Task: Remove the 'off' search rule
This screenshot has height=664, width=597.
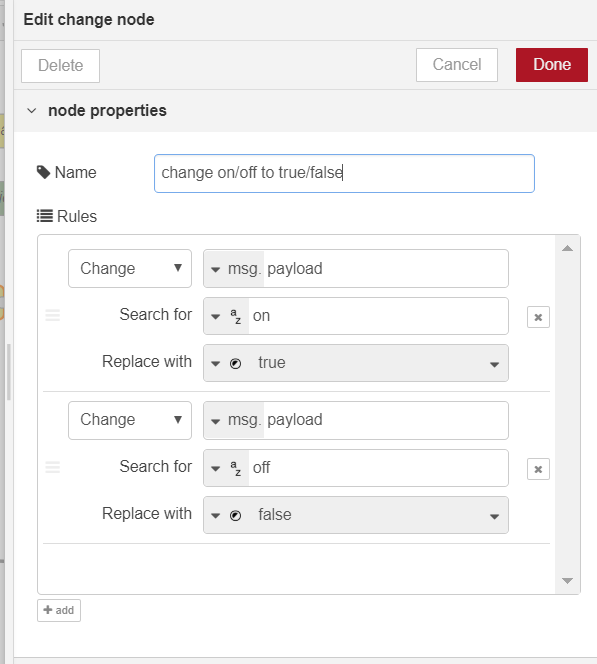Action: [538, 469]
